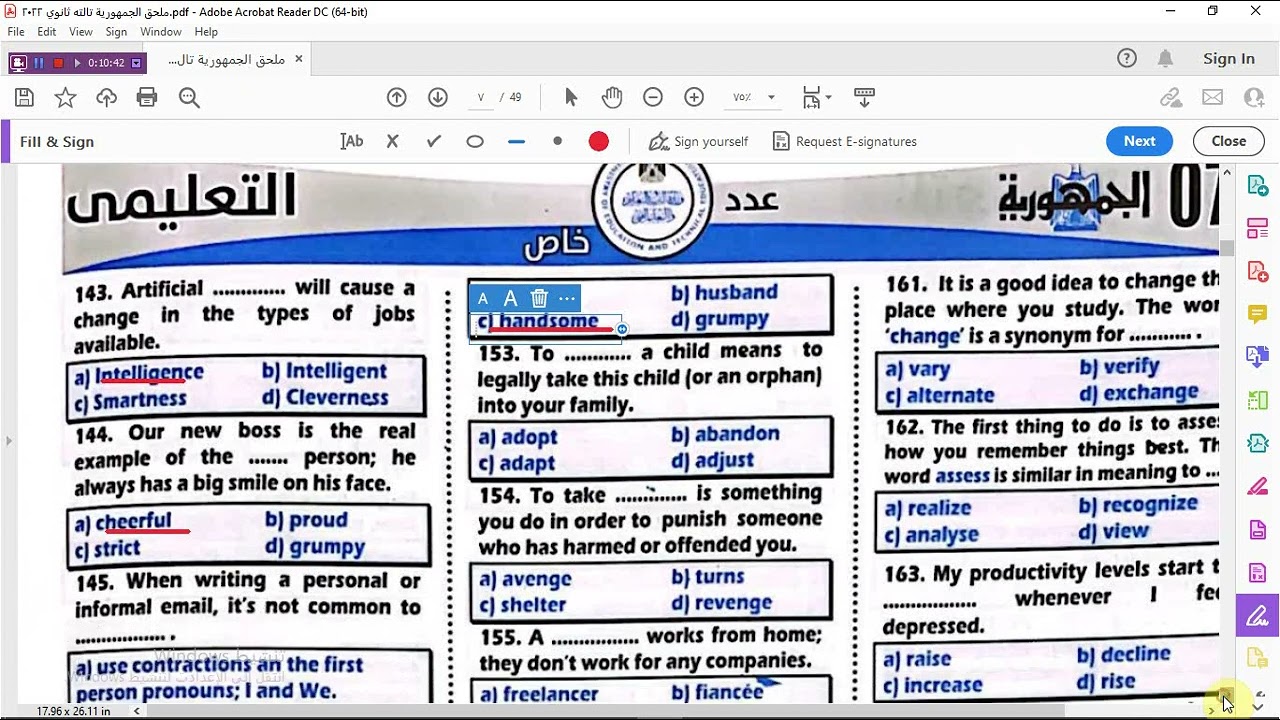The height and width of the screenshot is (720, 1280).
Task: Click Sign yourself
Action: (x=699, y=141)
